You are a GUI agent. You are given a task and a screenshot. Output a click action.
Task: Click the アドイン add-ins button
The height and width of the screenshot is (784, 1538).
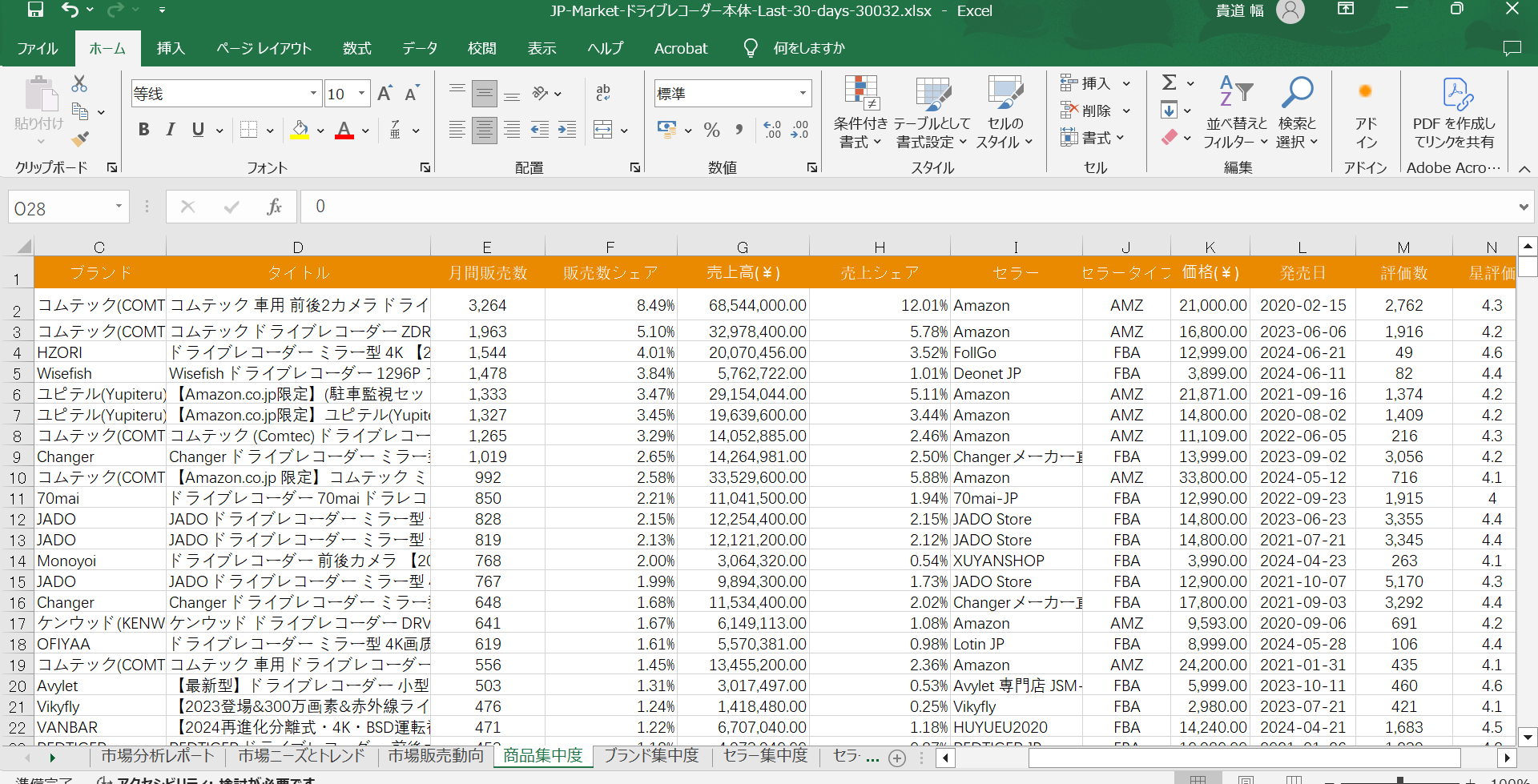tap(1366, 112)
